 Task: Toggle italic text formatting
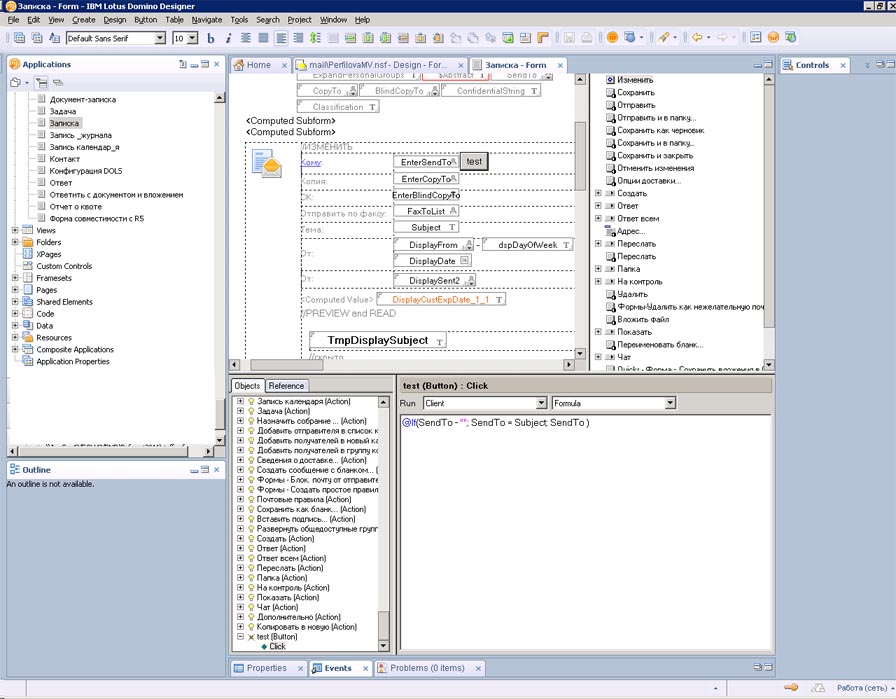(228, 38)
